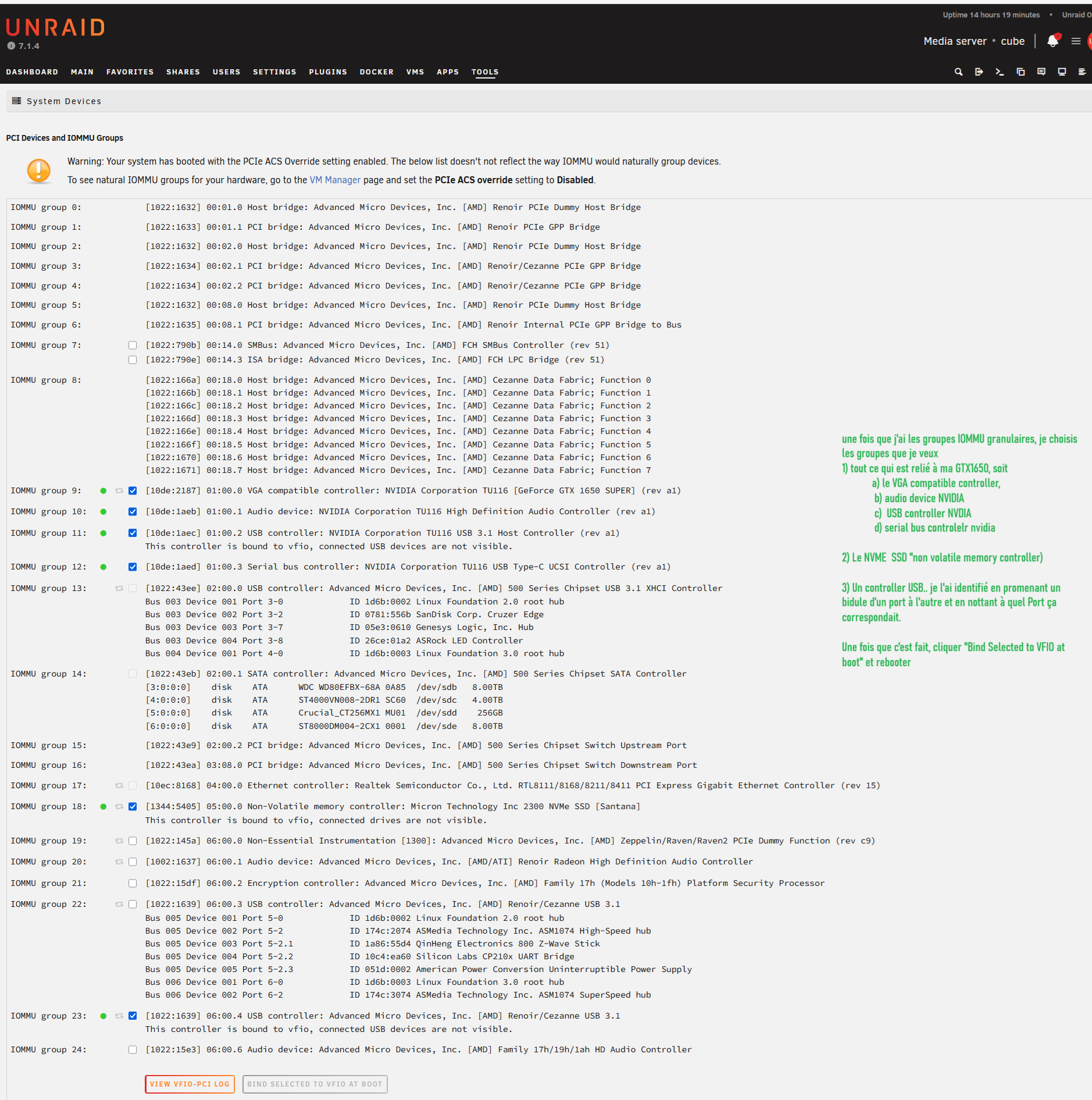1092x1100 pixels.
Task: Expand the hamburger menu in the header
Action: (1076, 41)
